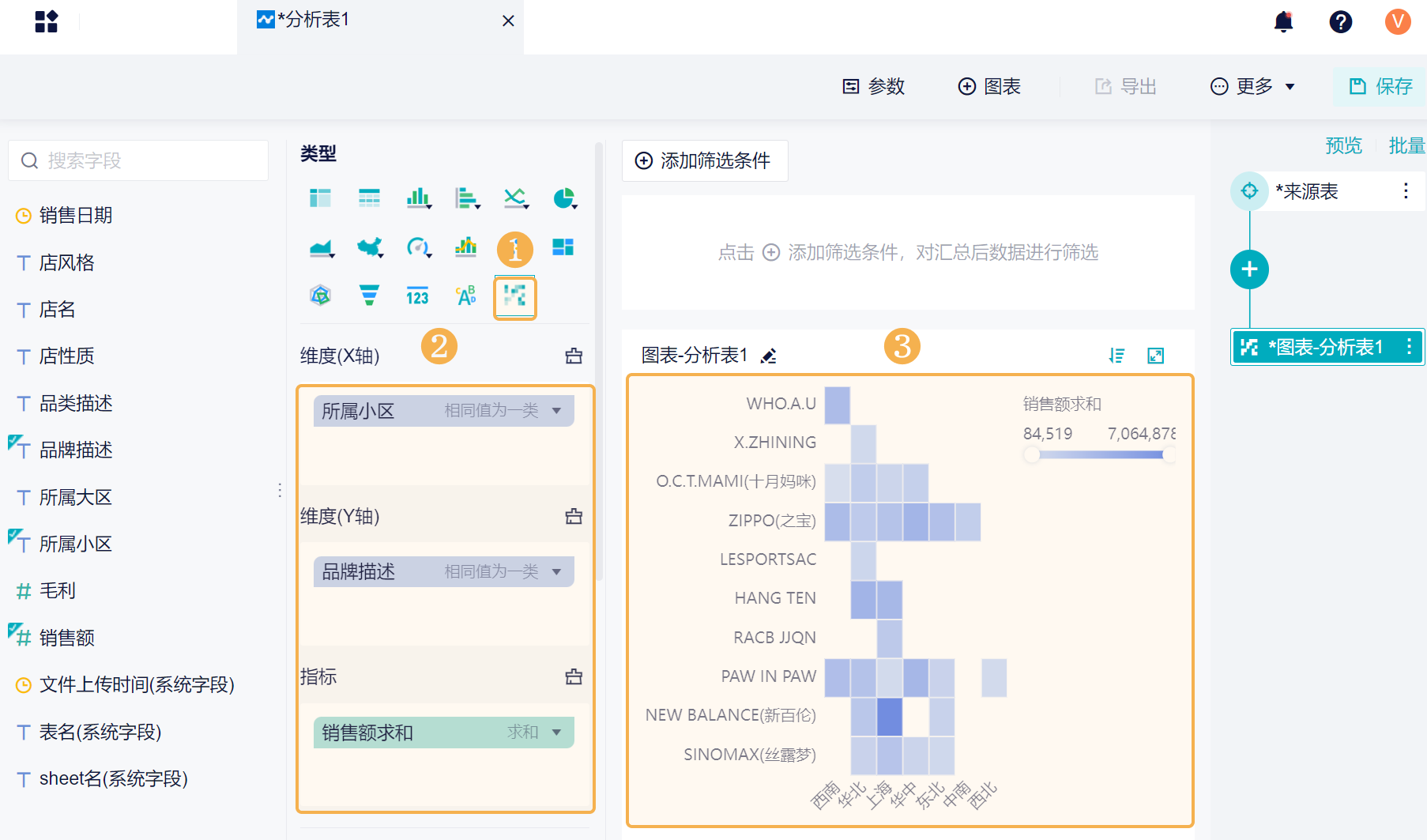Viewport: 1427px width, 840px height.
Task: Select the 表名(系统字段) field
Action: 100,732
